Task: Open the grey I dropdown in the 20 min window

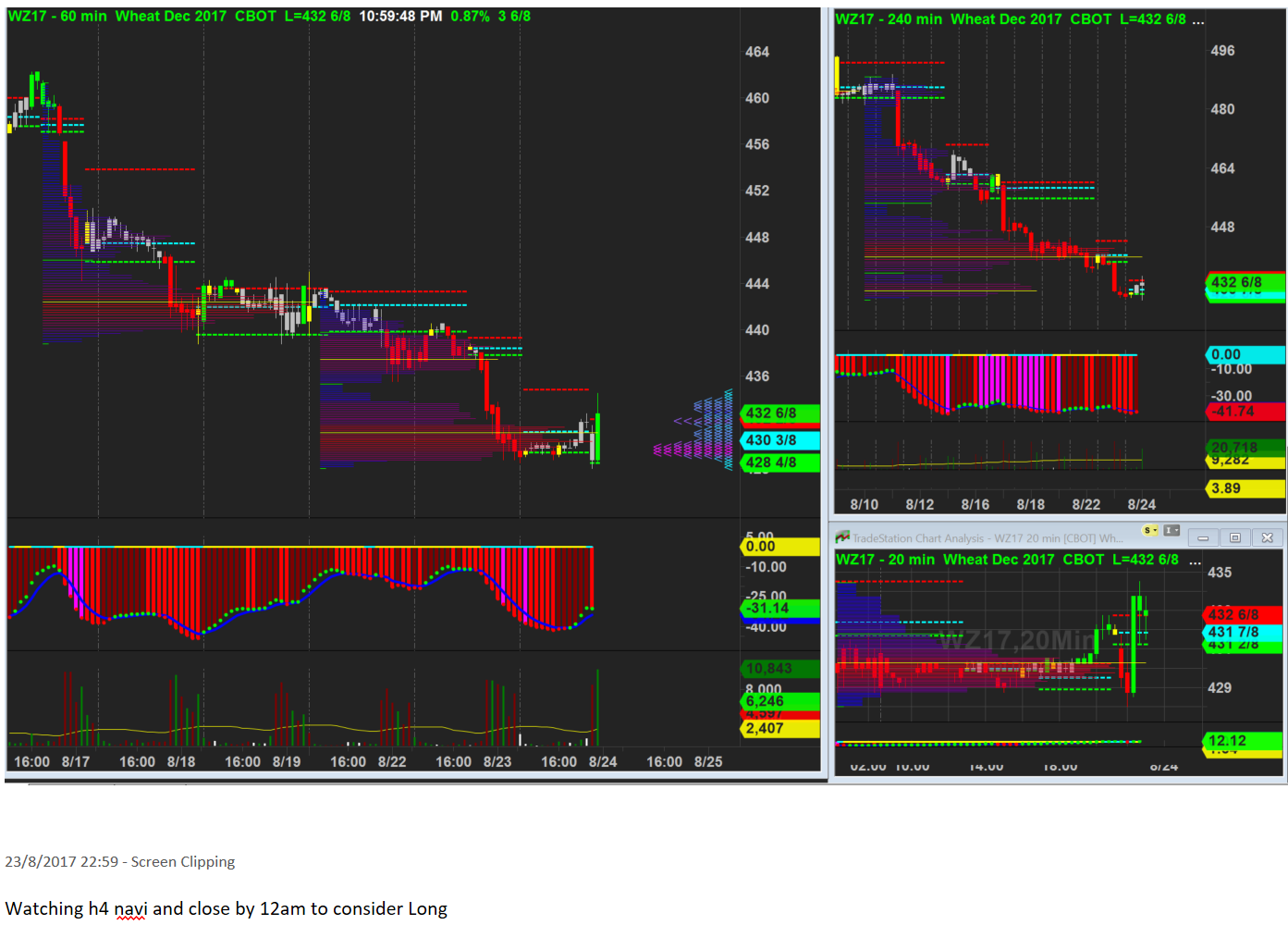Action: coord(1171,531)
